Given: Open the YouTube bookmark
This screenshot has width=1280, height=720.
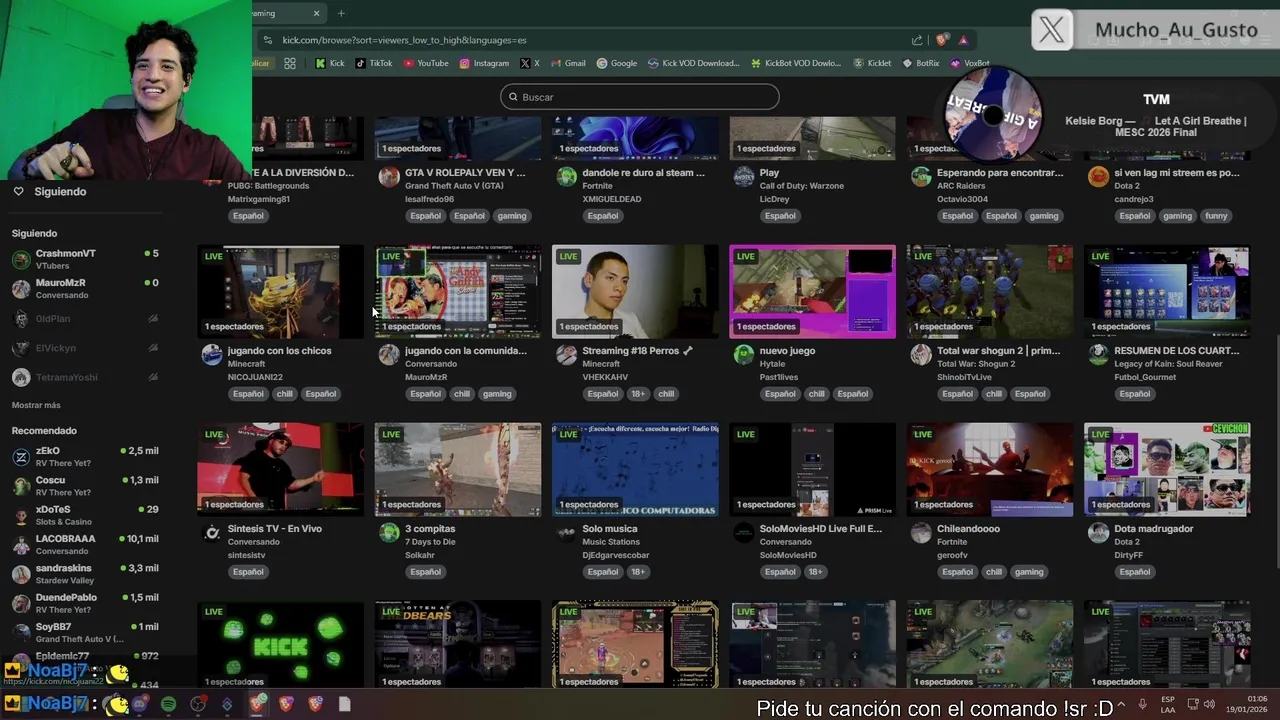Looking at the screenshot, I should [x=426, y=63].
